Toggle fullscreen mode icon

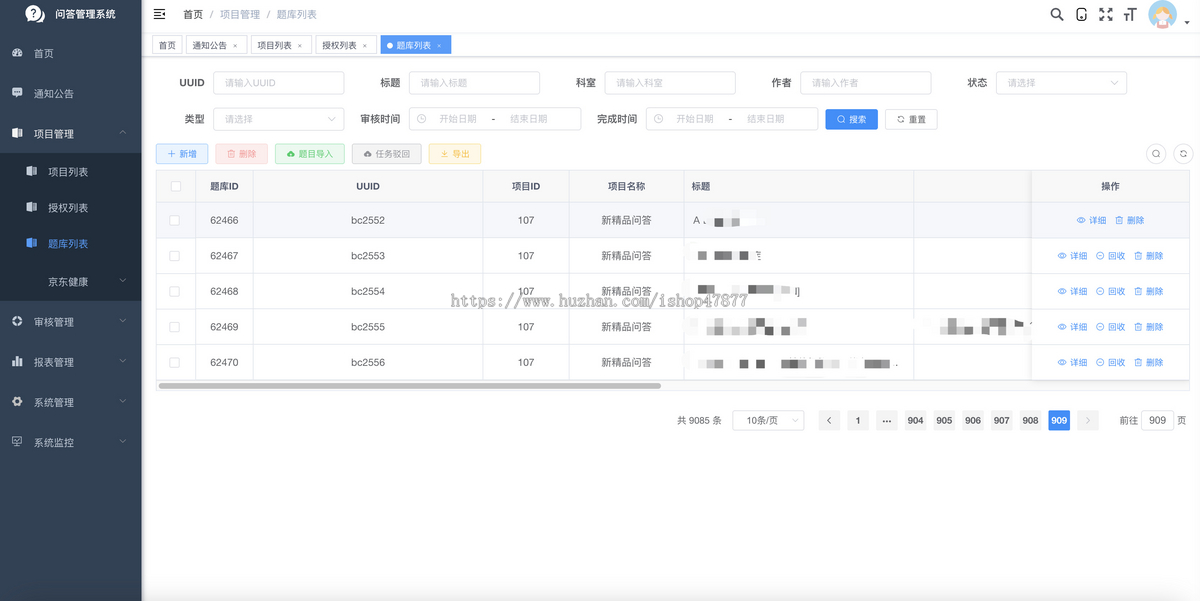click(1105, 14)
